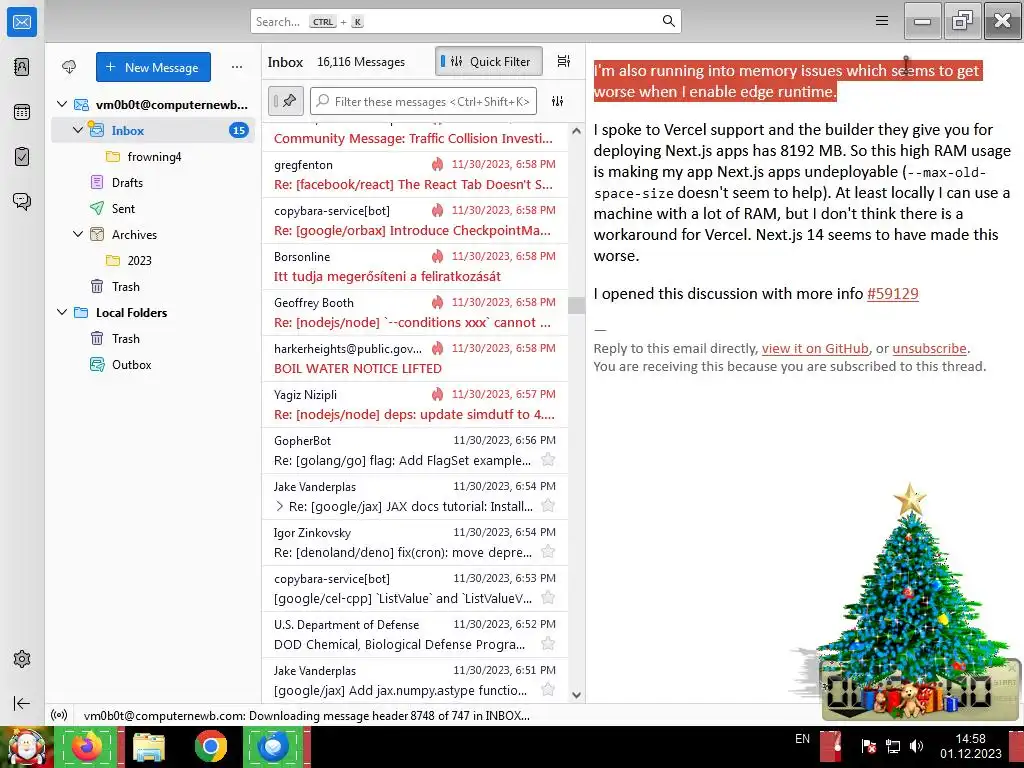This screenshot has height=768, width=1024.
Task: Click message list scroll down arrow
Action: pos(576,695)
